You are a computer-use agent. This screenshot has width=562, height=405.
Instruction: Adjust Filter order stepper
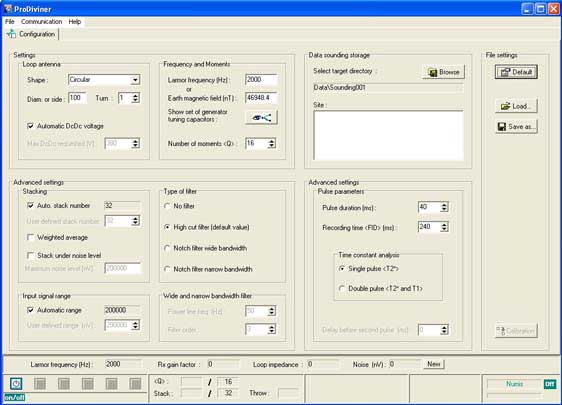272,329
